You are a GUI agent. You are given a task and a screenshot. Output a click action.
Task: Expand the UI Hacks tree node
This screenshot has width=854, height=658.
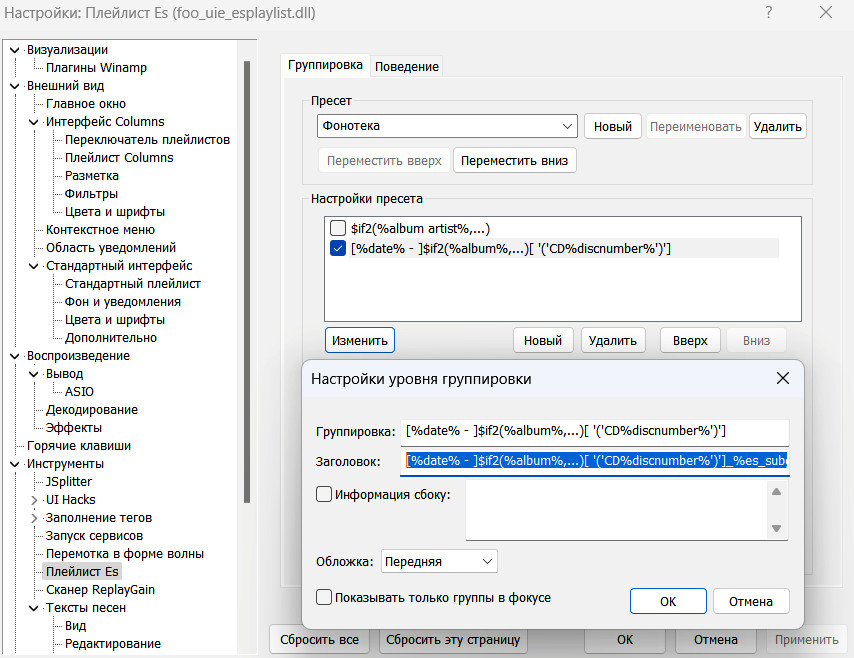point(34,500)
